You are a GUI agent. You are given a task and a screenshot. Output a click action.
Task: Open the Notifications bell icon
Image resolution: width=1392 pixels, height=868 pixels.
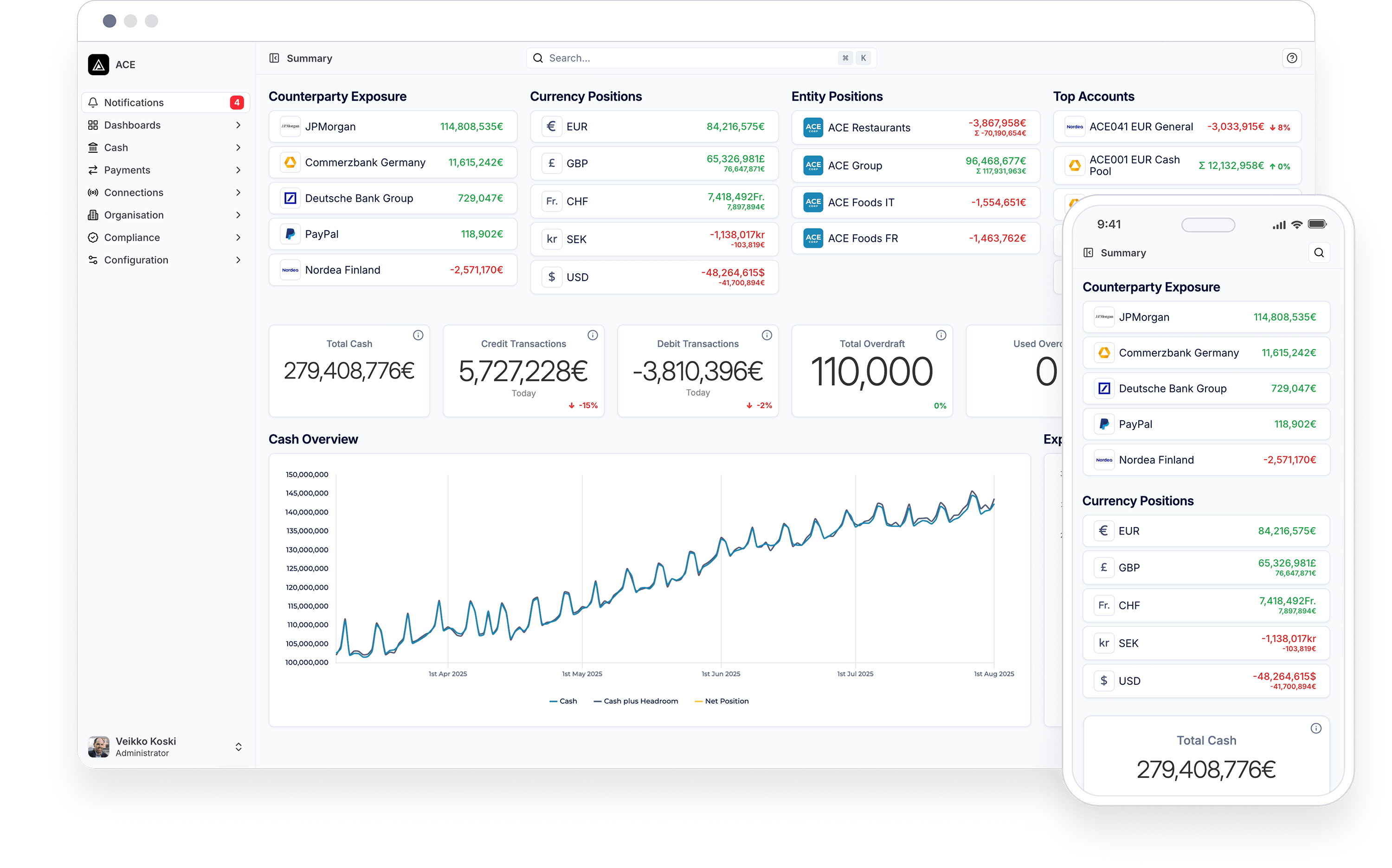click(94, 102)
